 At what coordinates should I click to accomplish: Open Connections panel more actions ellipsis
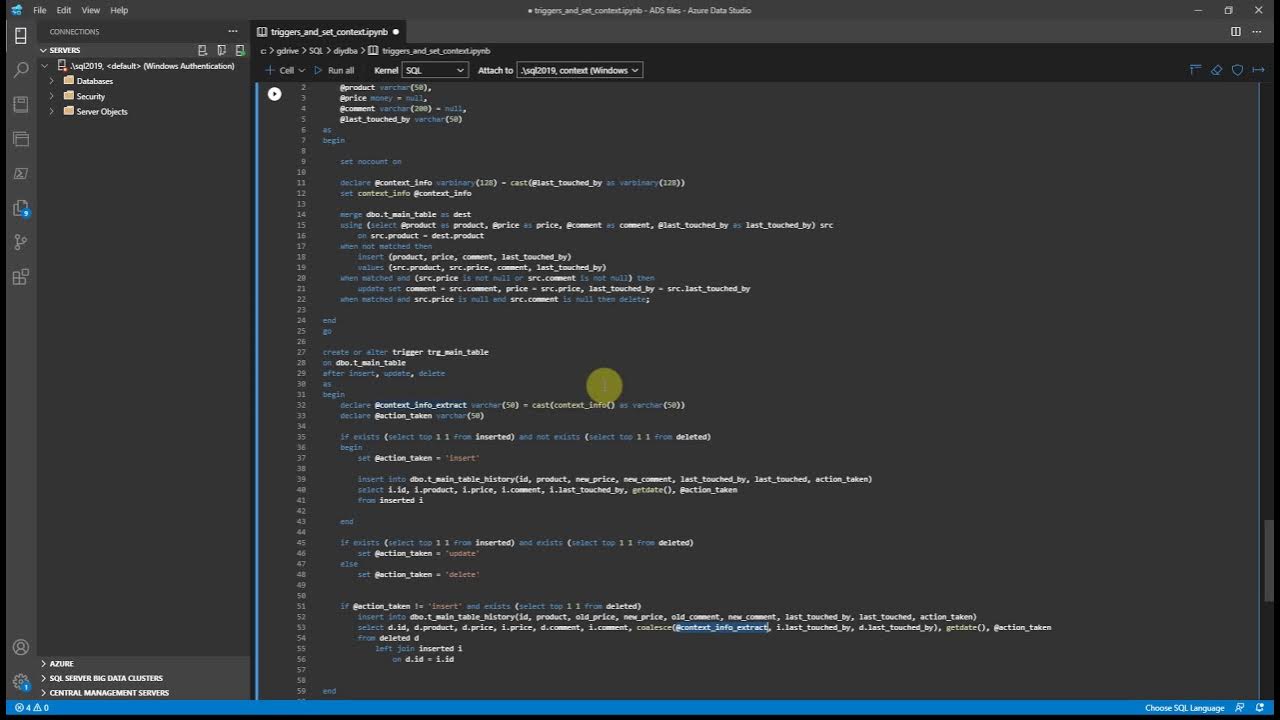pos(233,32)
